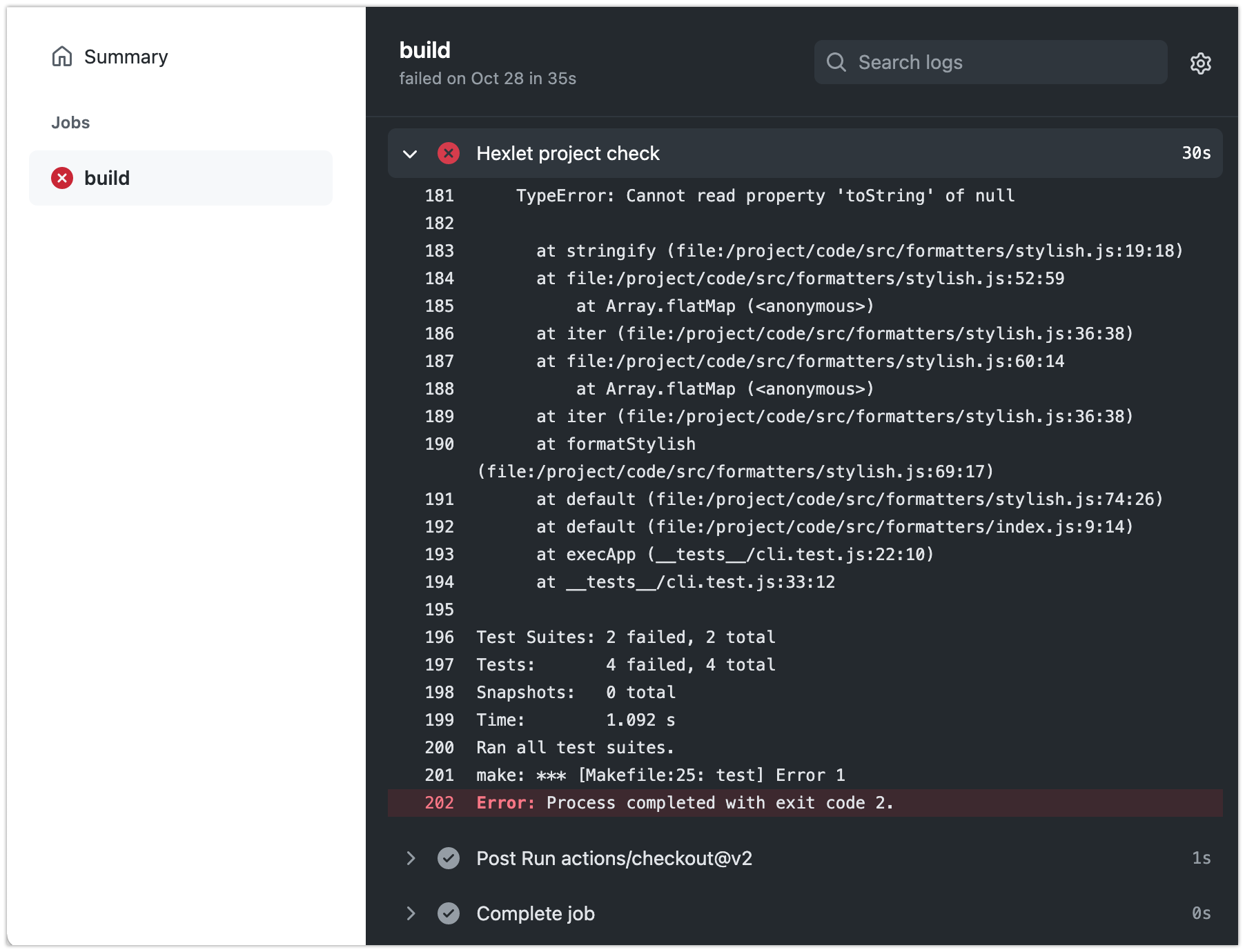Screen dimensions: 1245x952
Task: Click the red failure icon on Hexlet step
Action: click(449, 153)
